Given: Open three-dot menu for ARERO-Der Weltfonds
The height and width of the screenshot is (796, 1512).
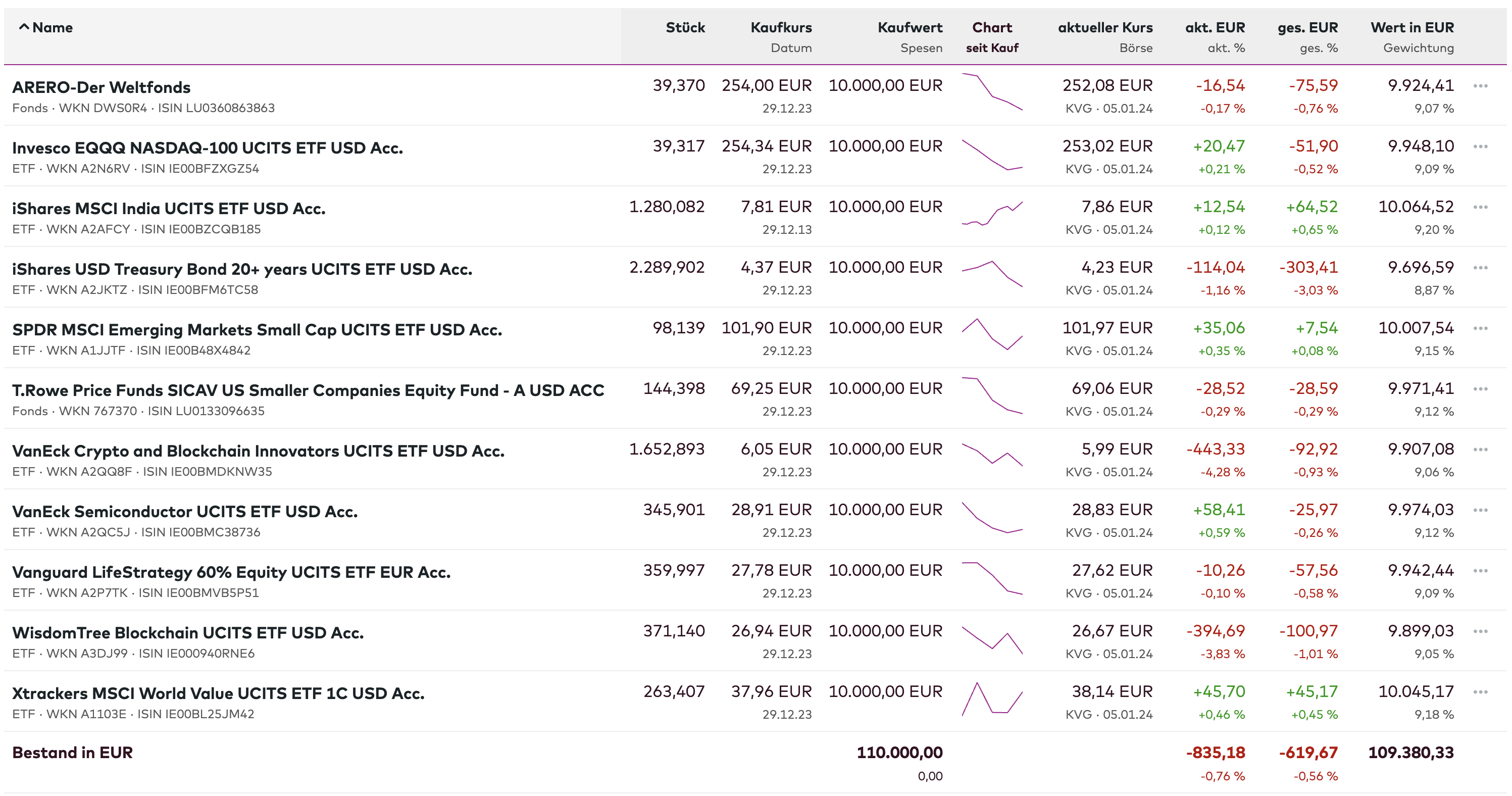Looking at the screenshot, I should pyautogui.click(x=1480, y=86).
